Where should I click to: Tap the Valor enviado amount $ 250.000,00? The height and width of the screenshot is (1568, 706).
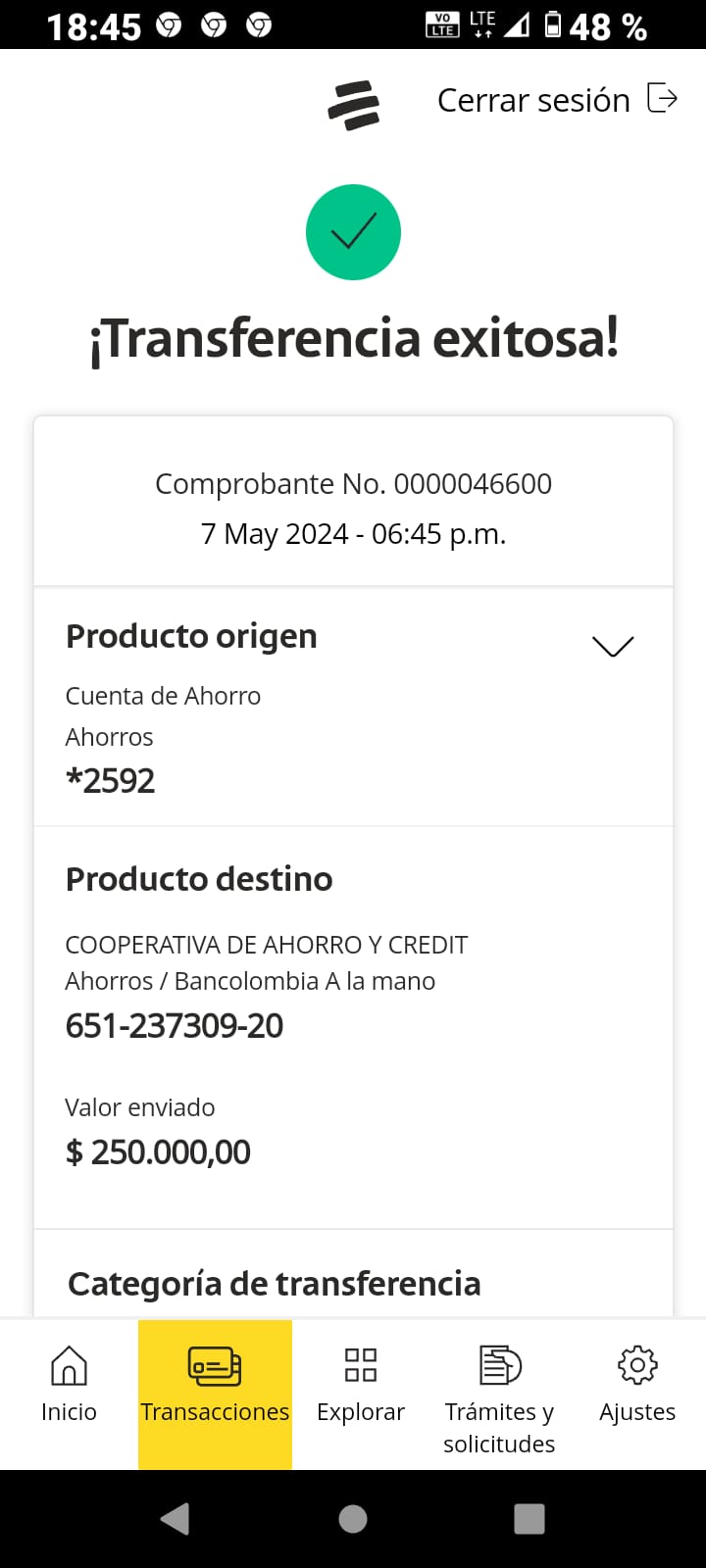click(x=158, y=1152)
